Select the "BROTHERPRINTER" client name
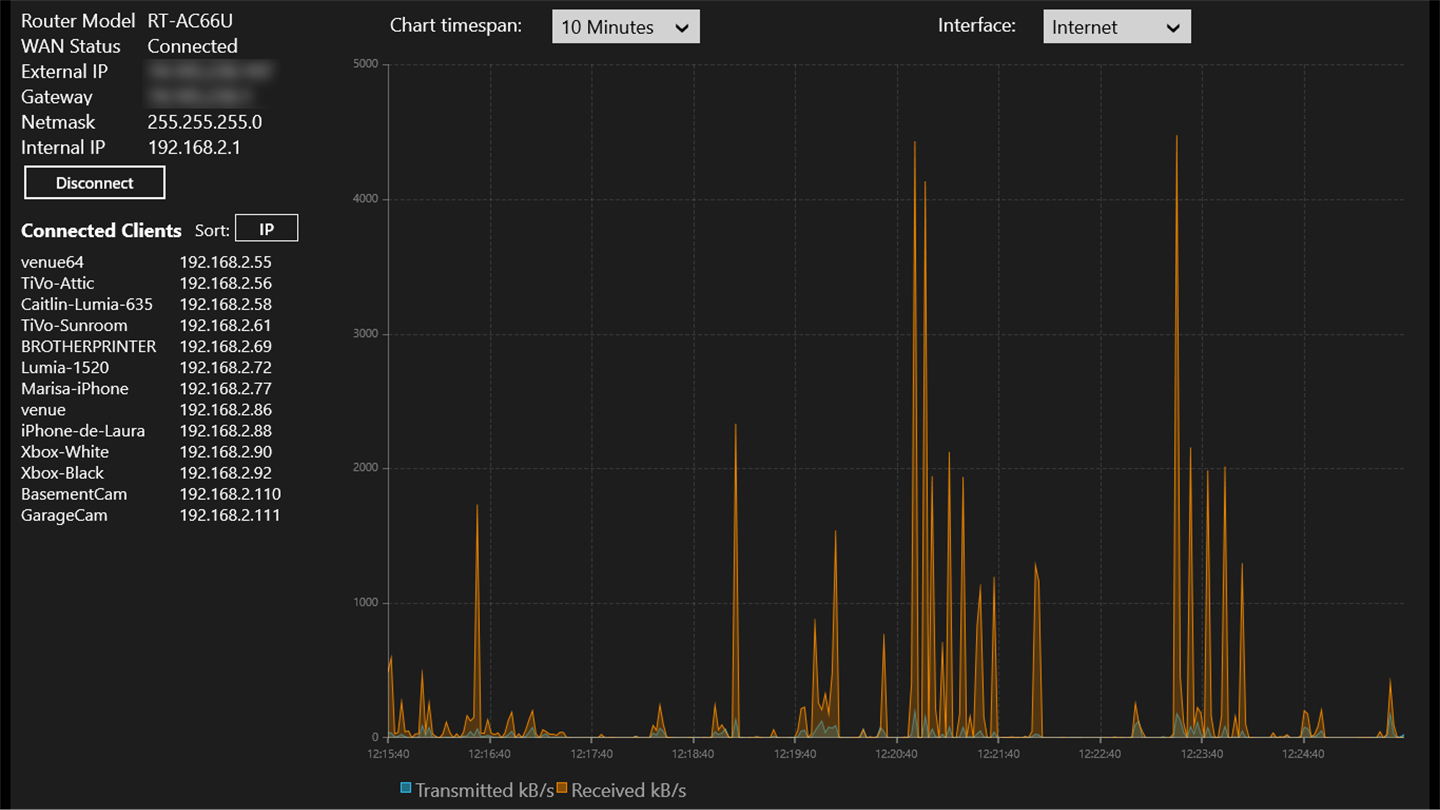The image size is (1440, 810). [x=89, y=346]
